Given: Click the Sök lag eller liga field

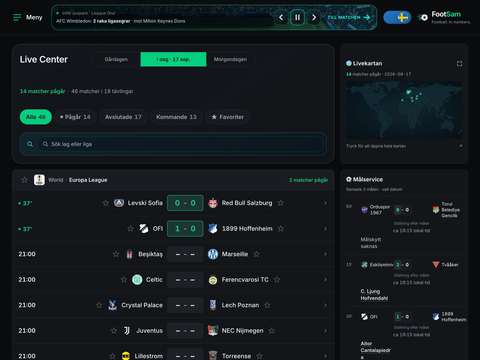Looking at the screenshot, I should [x=181, y=144].
